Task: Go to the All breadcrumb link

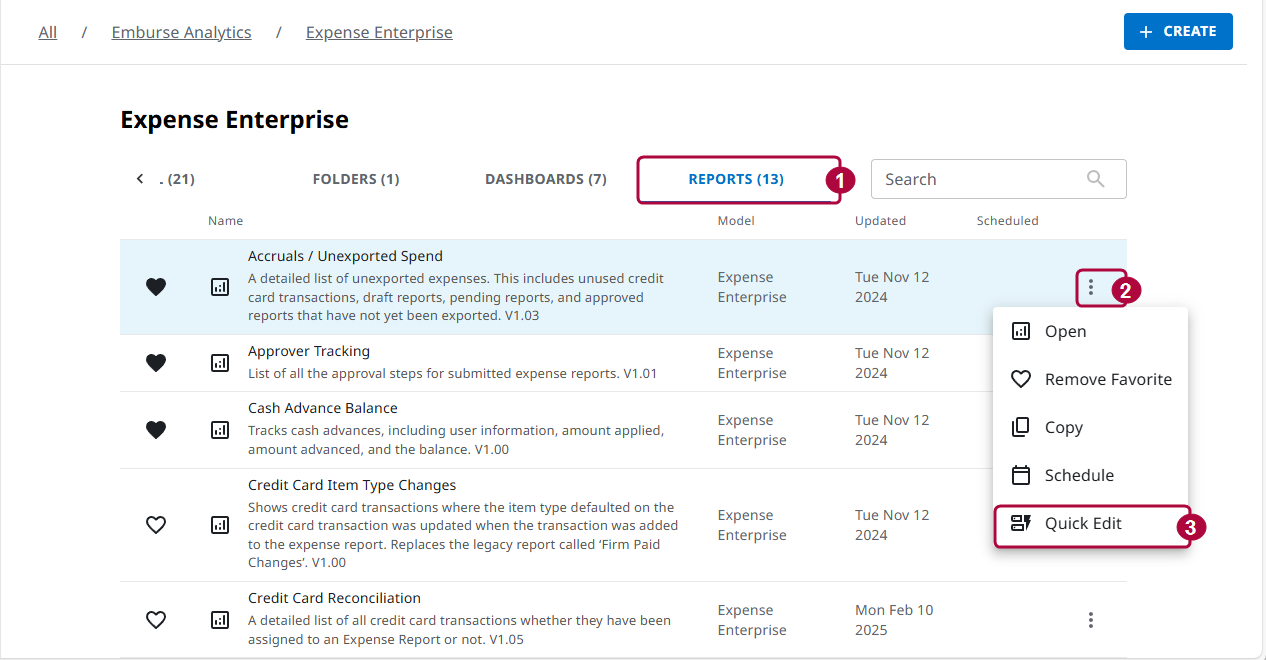Action: click(48, 32)
